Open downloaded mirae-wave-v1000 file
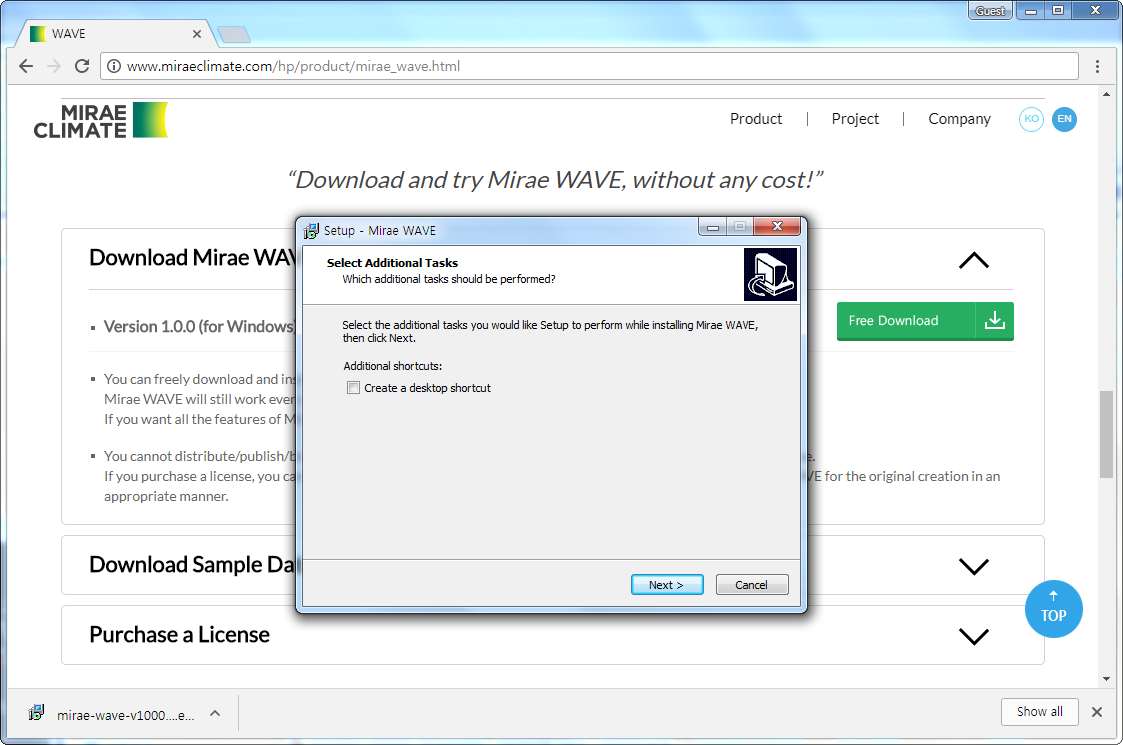 (x=125, y=715)
